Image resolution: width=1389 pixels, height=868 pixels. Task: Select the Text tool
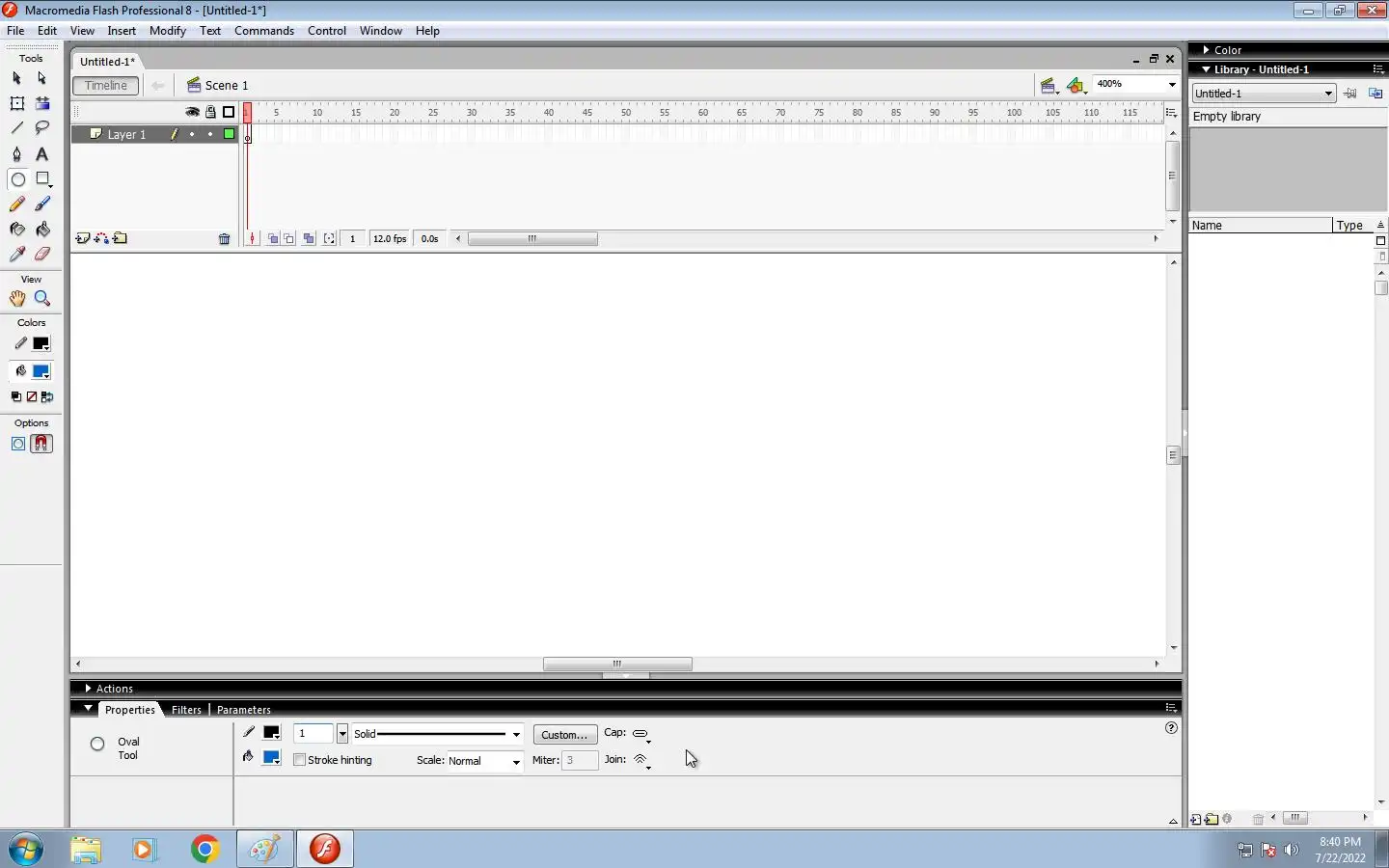click(x=41, y=154)
